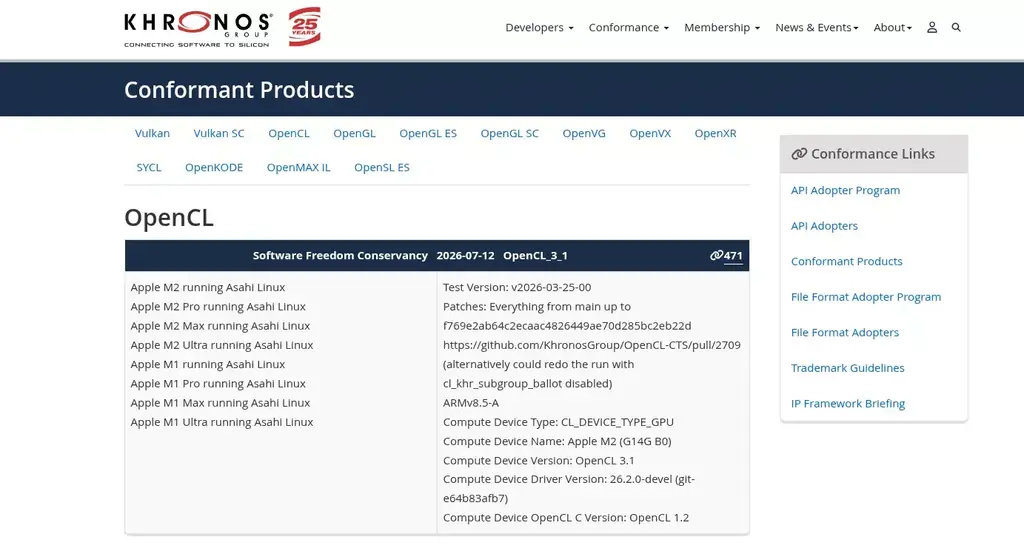Select the OpenCL tab
The height and width of the screenshot is (546, 1024).
pos(289,133)
